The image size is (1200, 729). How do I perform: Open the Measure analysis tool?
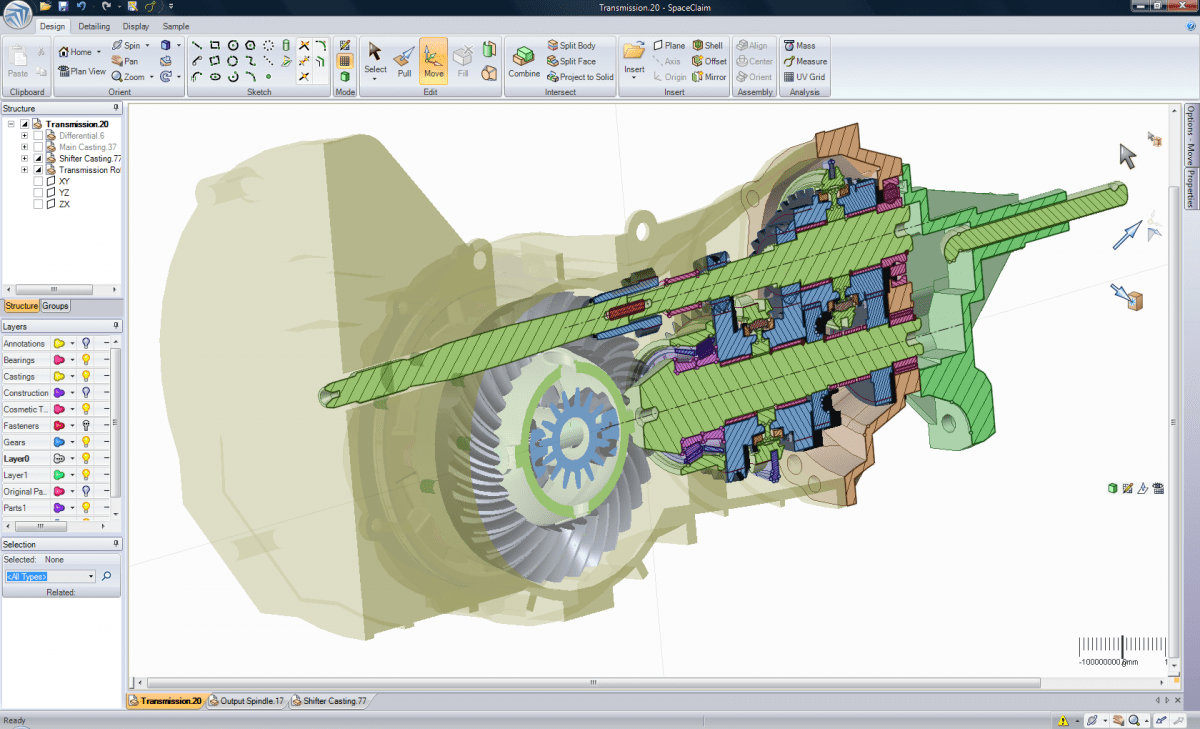pos(805,61)
